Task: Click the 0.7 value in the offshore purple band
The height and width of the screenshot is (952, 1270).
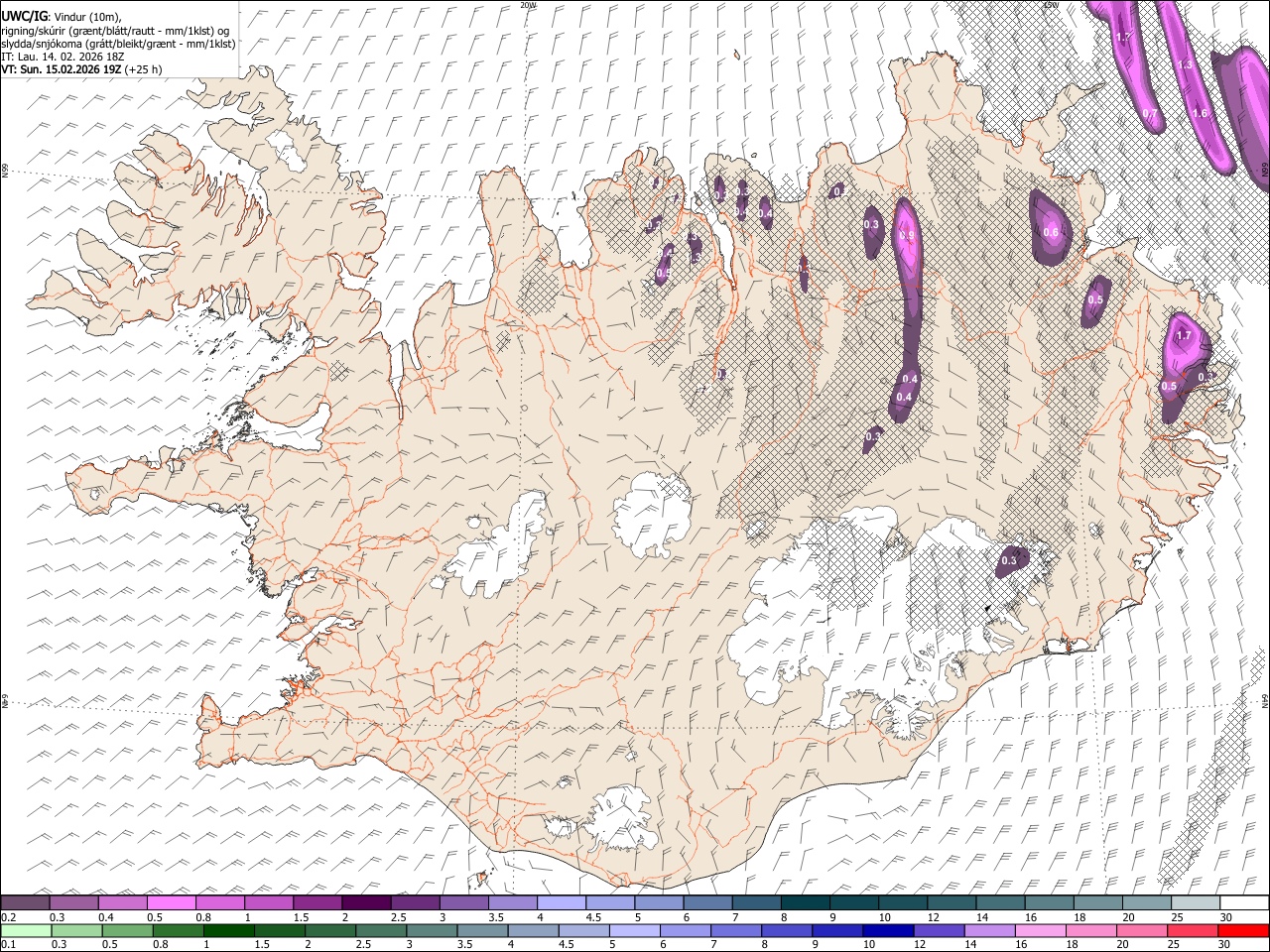Action: click(1150, 113)
